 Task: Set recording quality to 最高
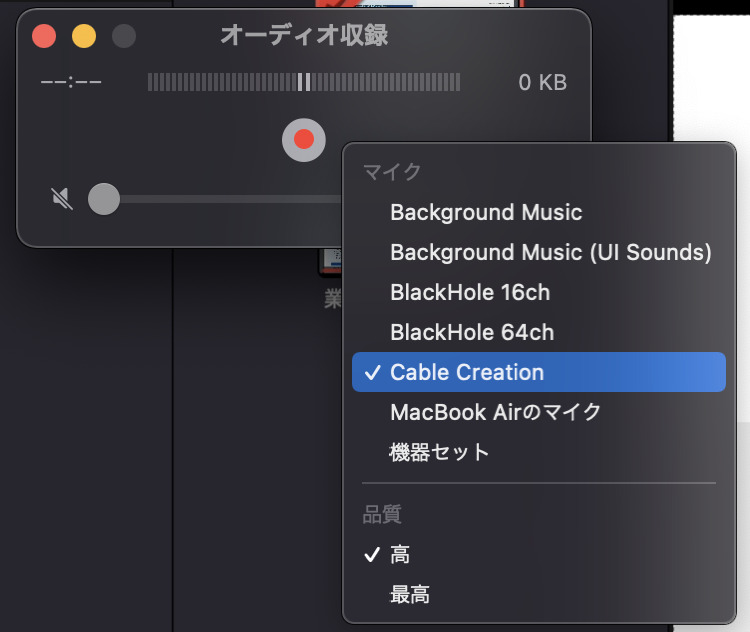tap(539, 595)
